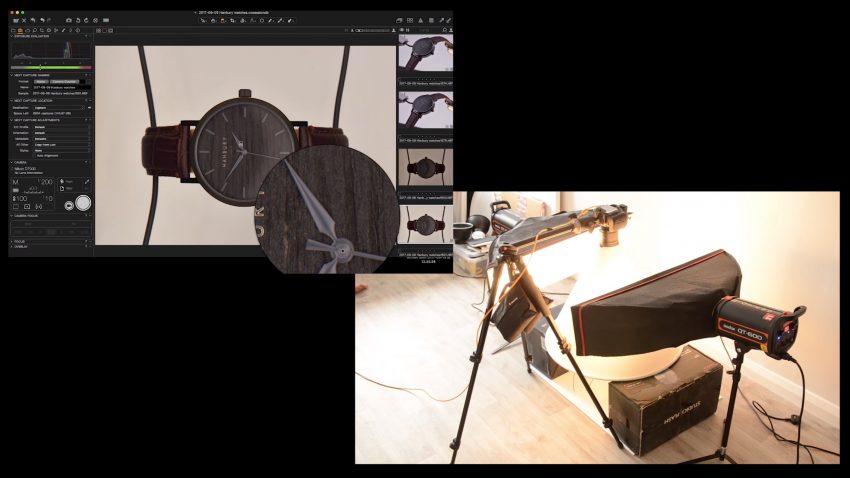Click the Auto Adjust circular icon
The width and height of the screenshot is (850, 478).
click(x=95, y=21)
